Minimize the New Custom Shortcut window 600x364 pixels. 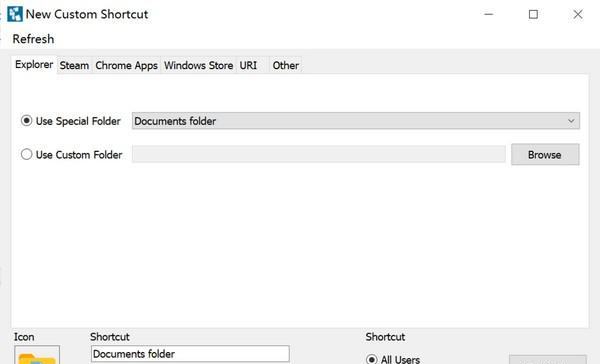(489, 14)
